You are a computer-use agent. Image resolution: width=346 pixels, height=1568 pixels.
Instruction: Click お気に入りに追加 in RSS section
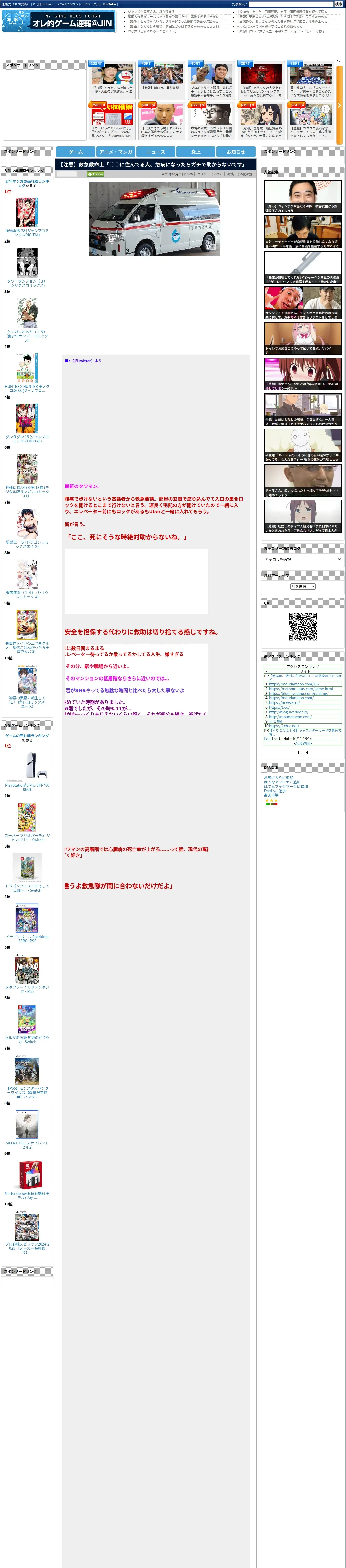(x=278, y=777)
